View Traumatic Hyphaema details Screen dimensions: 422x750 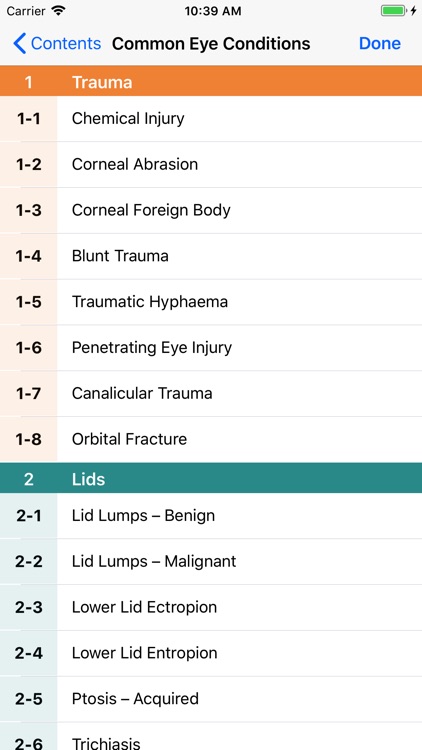click(x=211, y=302)
